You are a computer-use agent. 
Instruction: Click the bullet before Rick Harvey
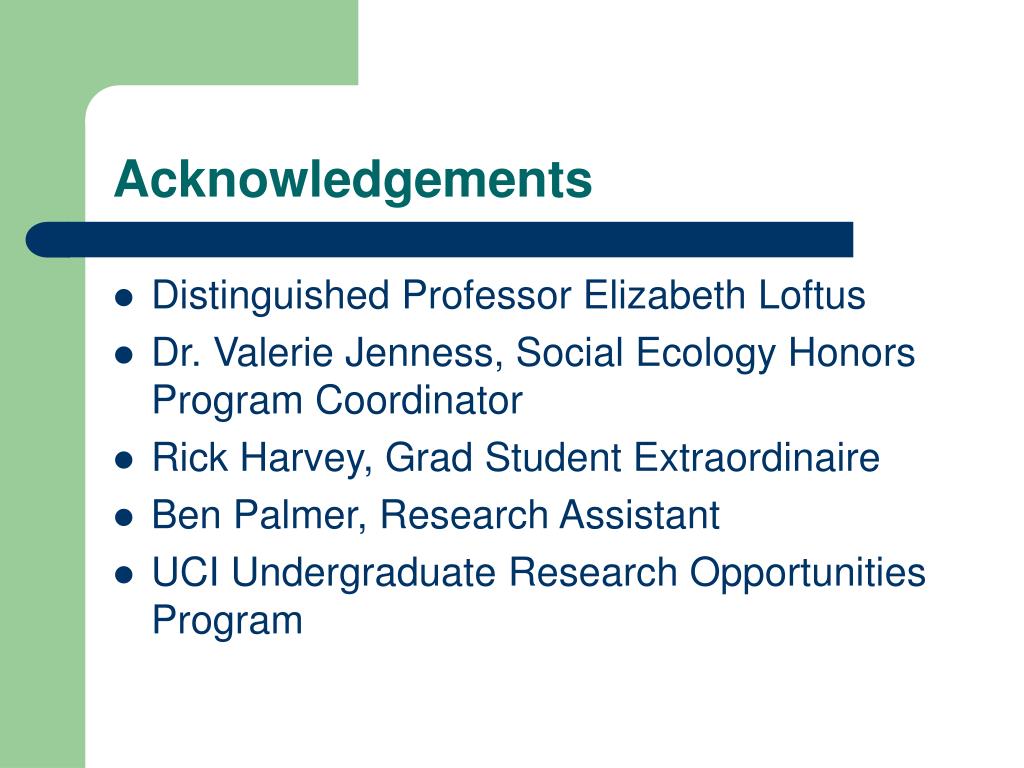point(123,460)
